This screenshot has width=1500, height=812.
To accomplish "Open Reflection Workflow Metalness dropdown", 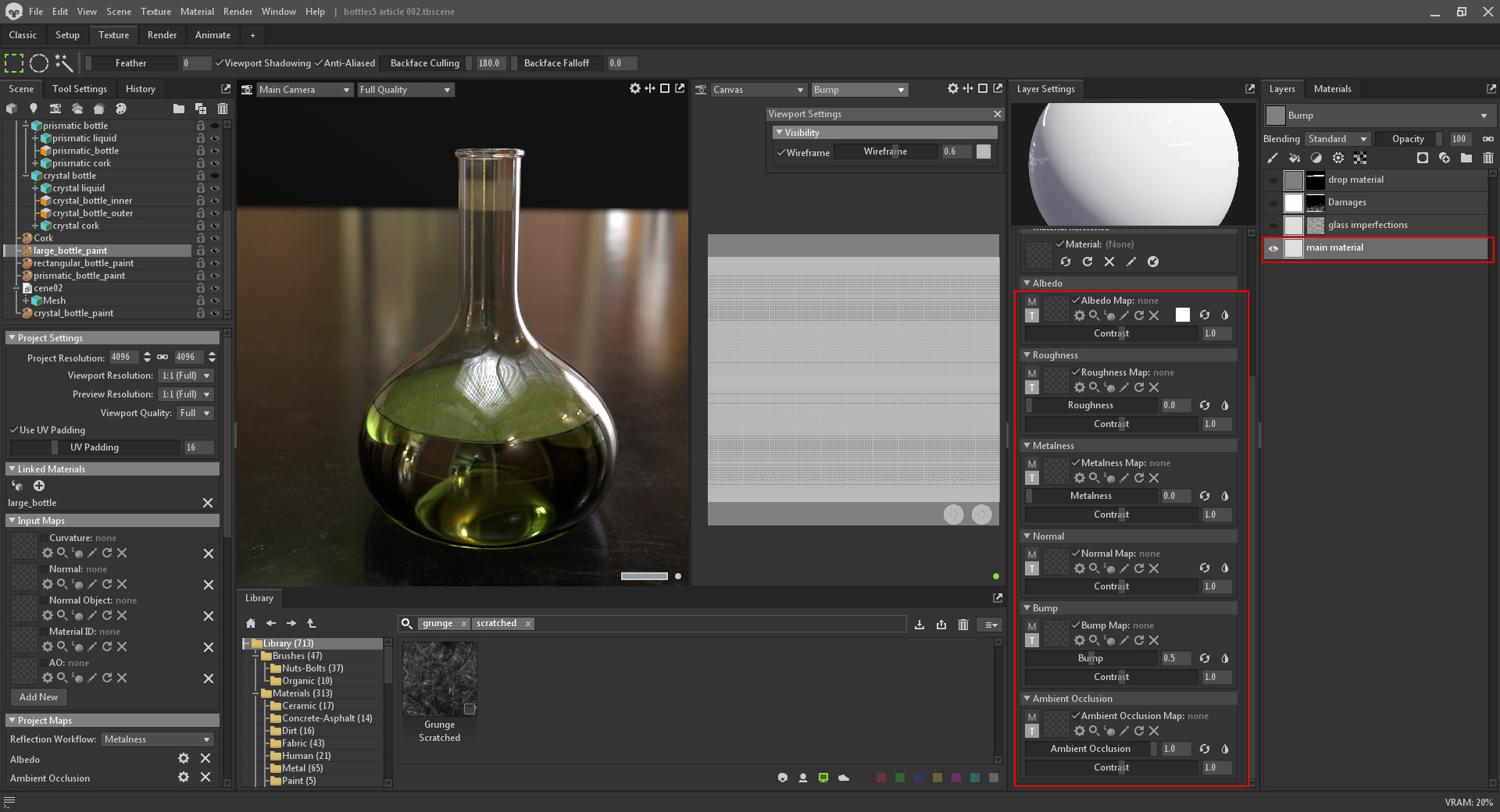I will pyautogui.click(x=157, y=739).
